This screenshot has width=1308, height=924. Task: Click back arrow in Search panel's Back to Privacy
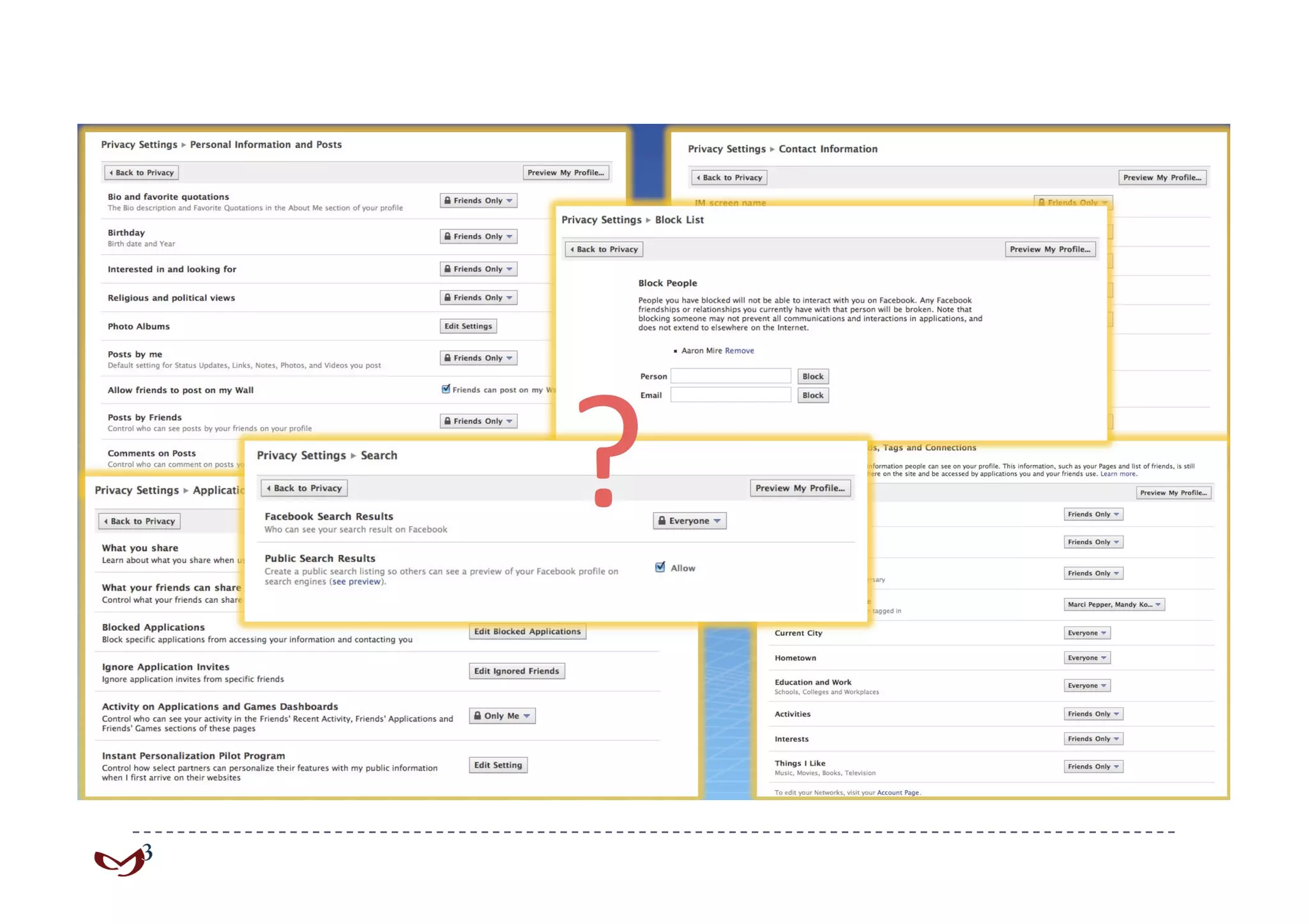point(269,489)
